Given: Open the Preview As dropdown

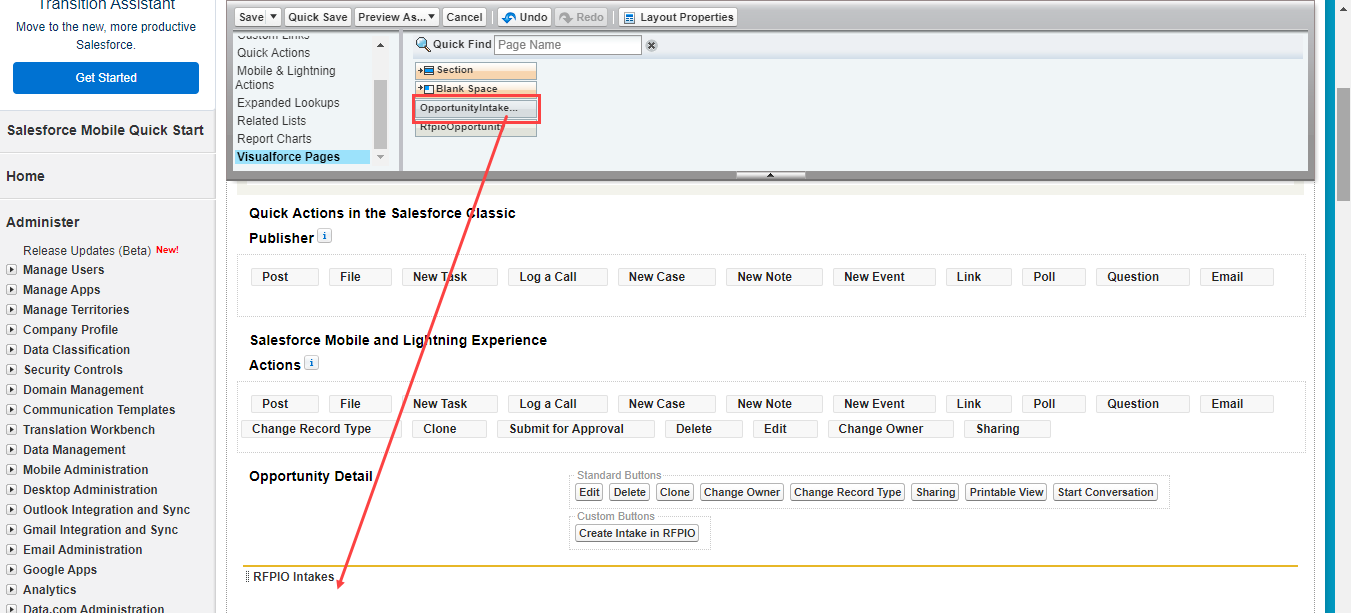Looking at the screenshot, I should tap(397, 17).
